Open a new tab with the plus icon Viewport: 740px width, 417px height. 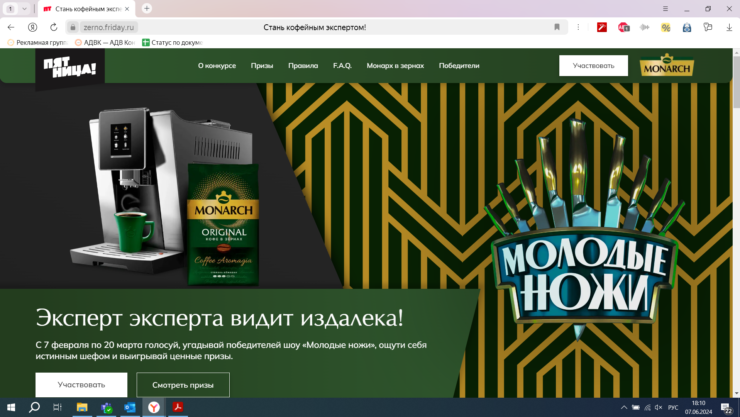click(147, 8)
